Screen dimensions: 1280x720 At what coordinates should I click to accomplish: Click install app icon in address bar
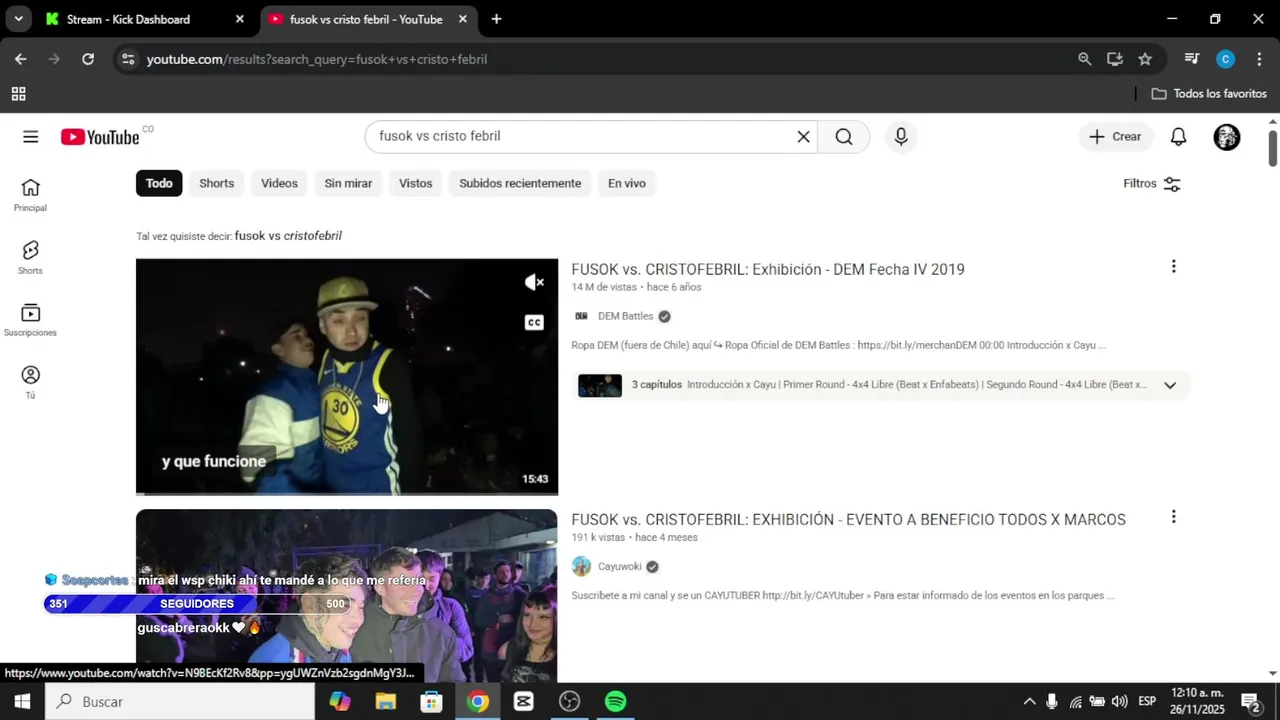(1115, 59)
